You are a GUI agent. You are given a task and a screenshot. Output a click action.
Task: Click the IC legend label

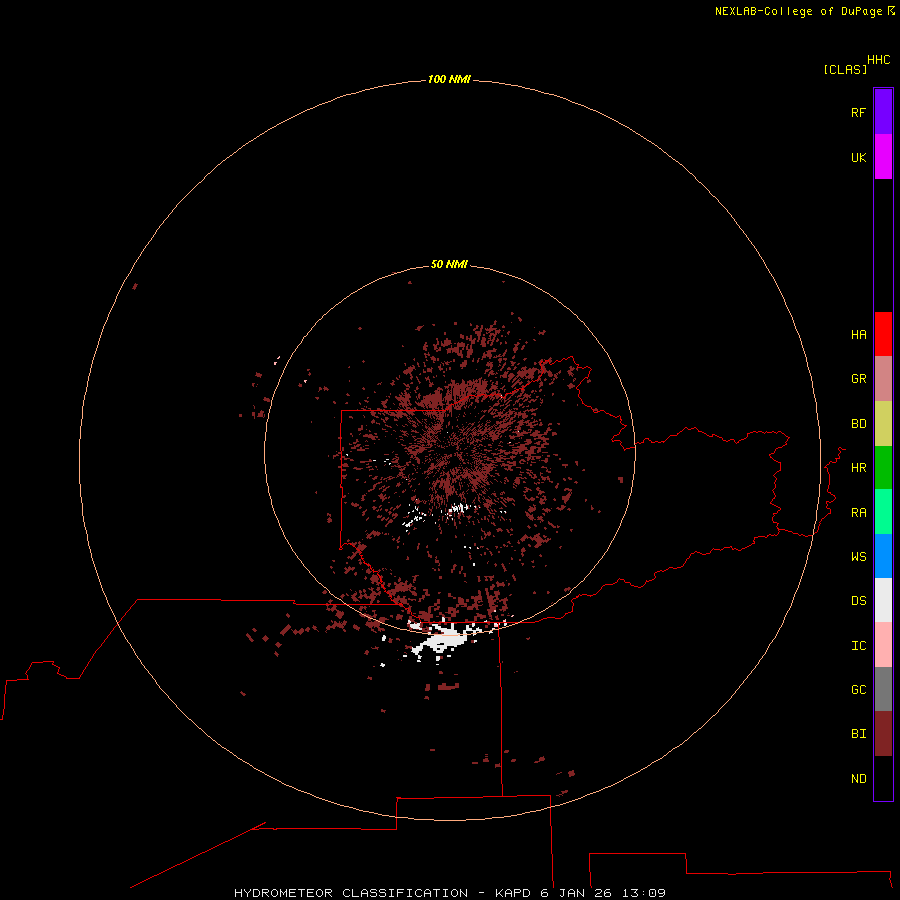(858, 646)
